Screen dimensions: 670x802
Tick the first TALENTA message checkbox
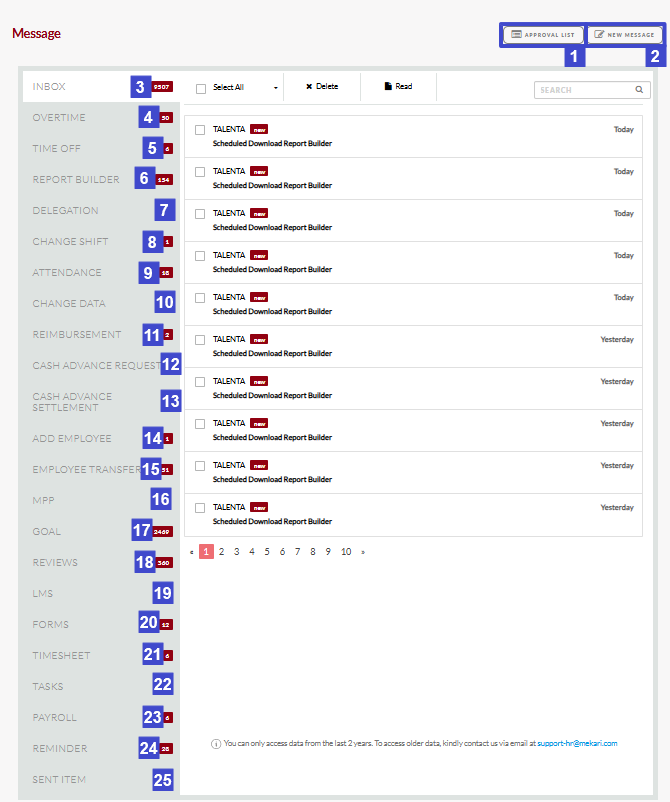pos(200,130)
